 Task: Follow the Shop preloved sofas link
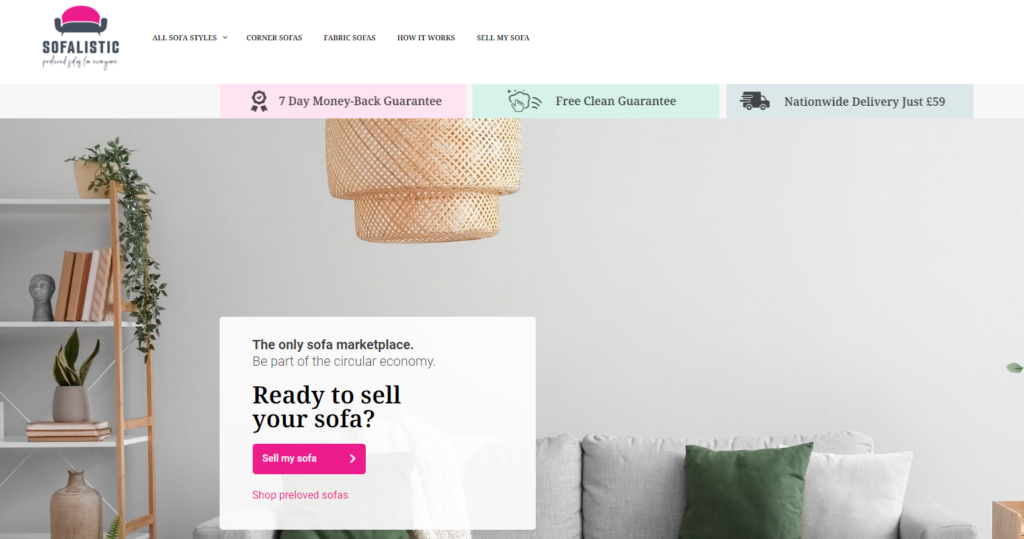[300, 495]
